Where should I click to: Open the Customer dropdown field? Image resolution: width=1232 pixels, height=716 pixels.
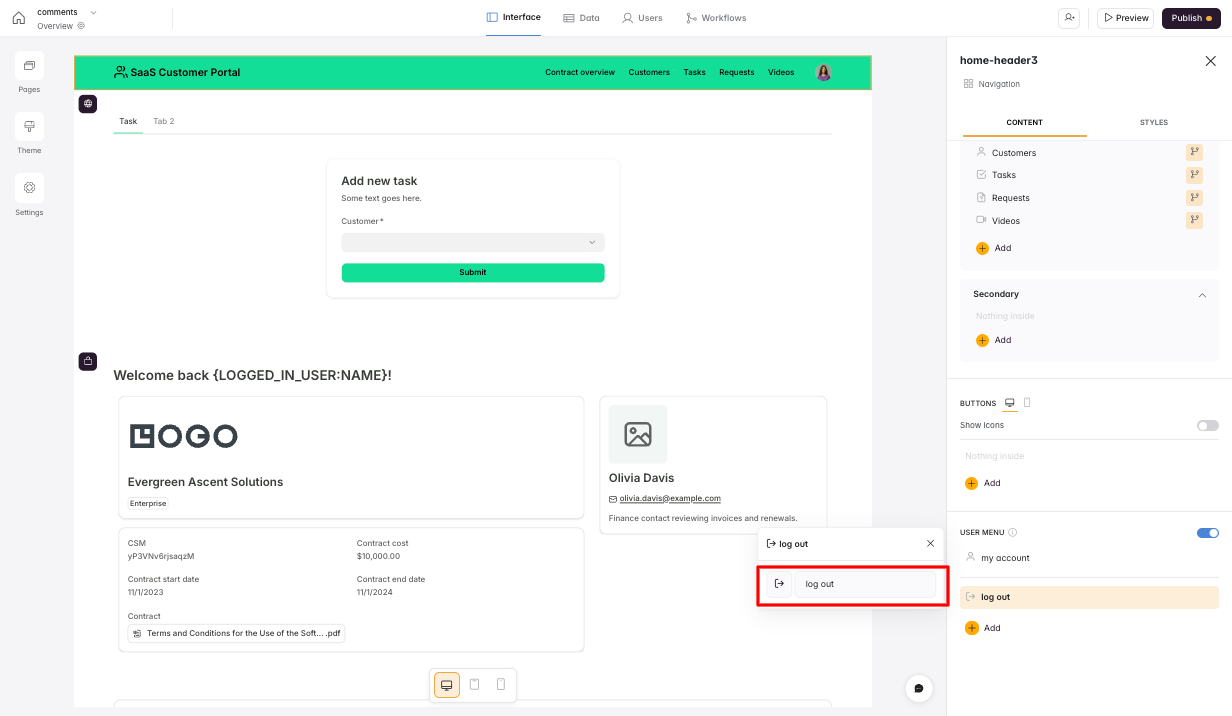point(472,243)
